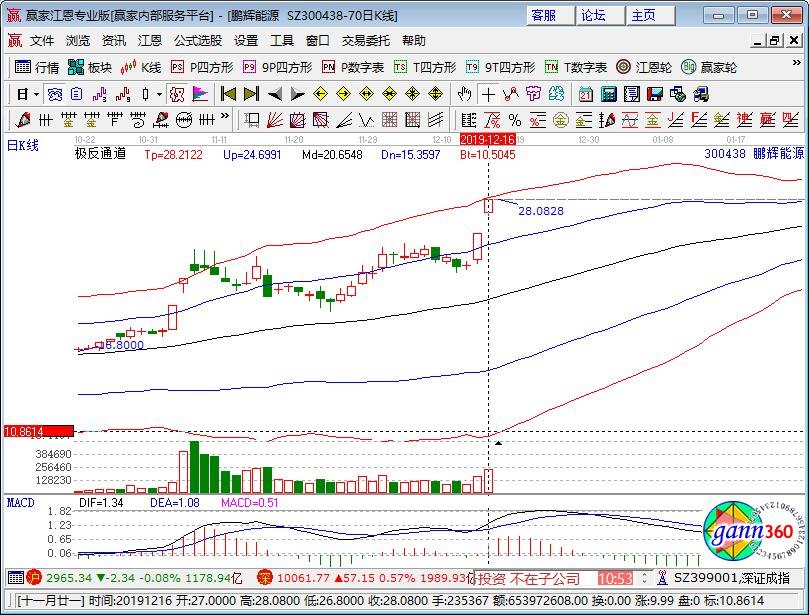Open the calculator tool icon

(609, 94)
